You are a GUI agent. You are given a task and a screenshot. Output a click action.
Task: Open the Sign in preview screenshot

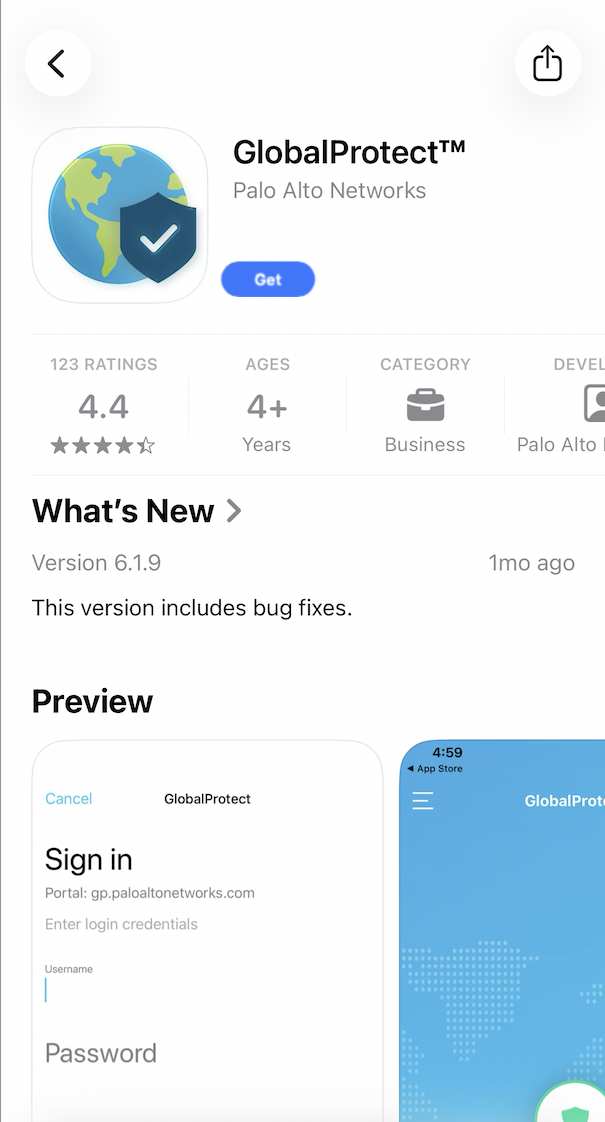208,931
